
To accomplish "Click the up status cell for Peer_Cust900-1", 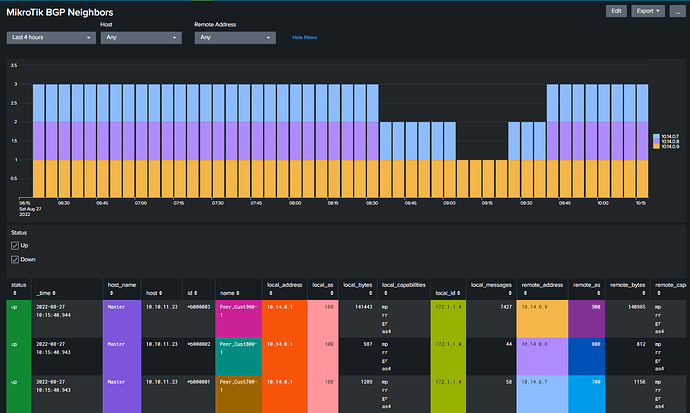I will [18, 319].
